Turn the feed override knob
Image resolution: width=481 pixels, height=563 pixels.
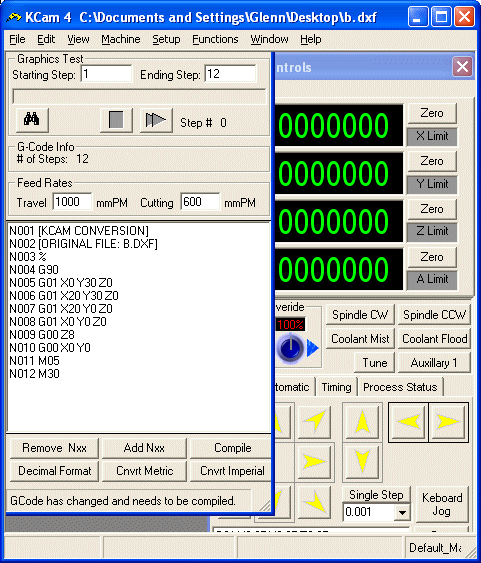[290, 348]
